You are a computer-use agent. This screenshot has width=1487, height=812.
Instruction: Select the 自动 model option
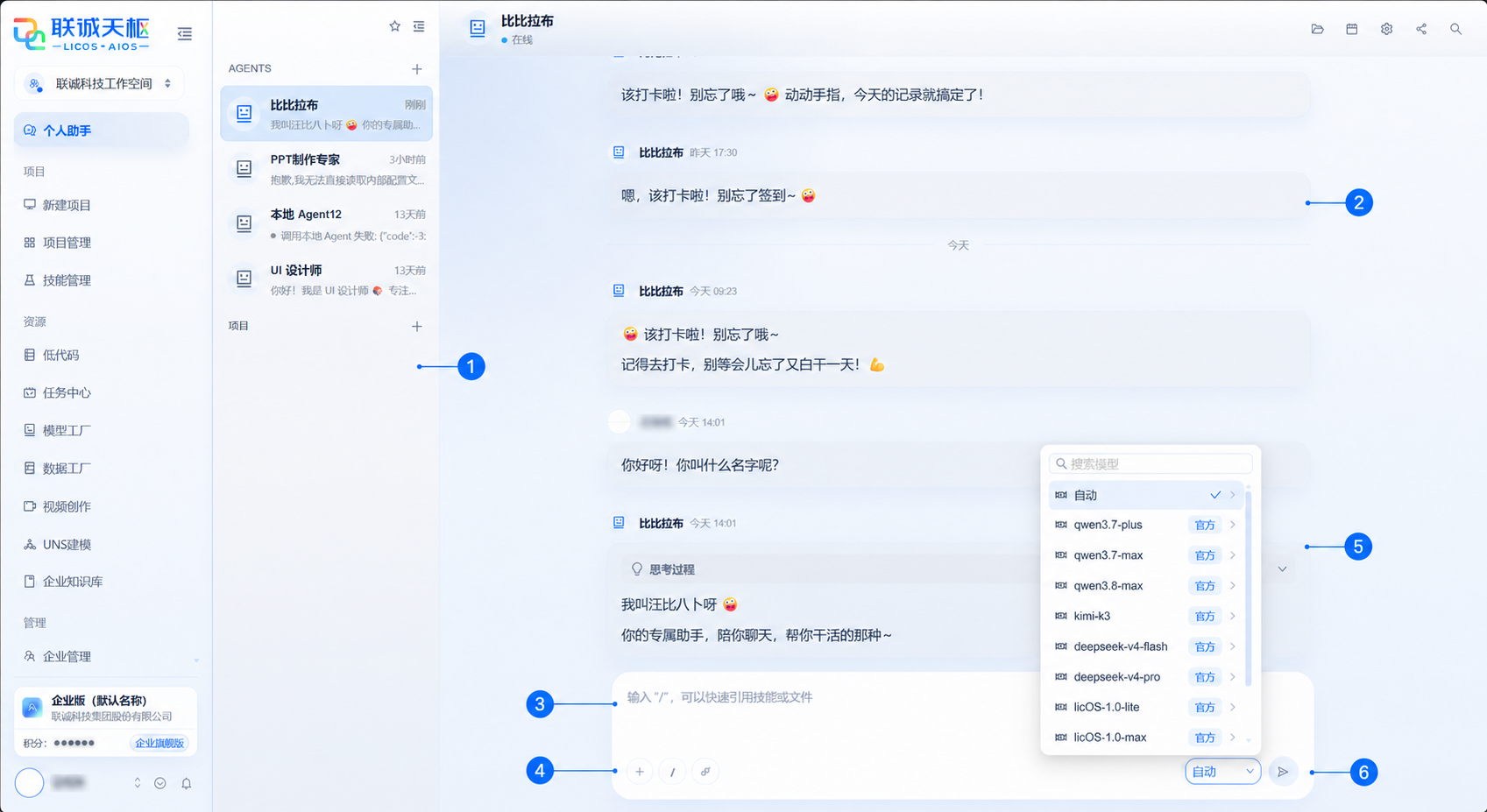1146,495
